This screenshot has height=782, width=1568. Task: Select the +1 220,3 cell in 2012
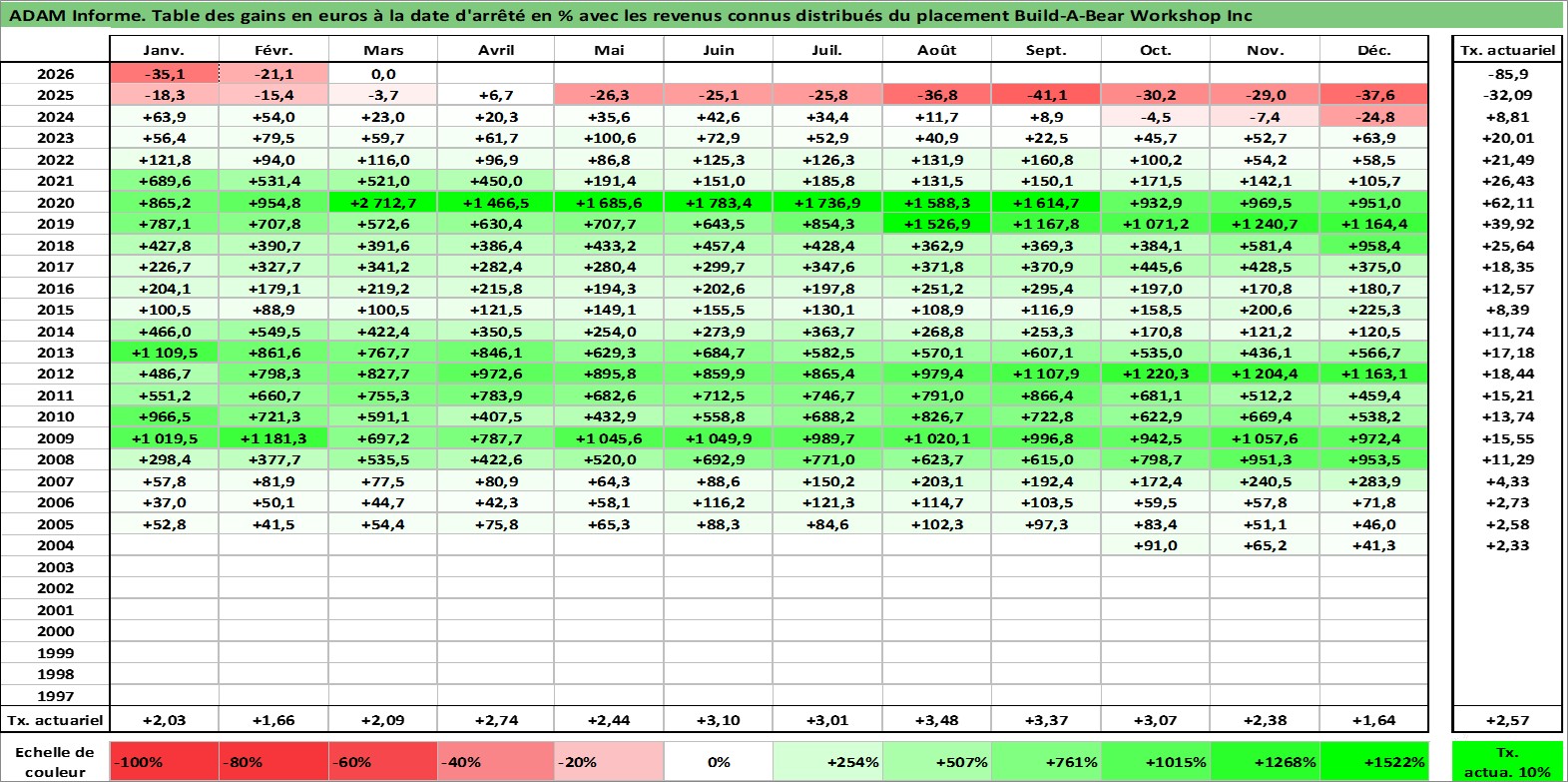pos(1155,374)
